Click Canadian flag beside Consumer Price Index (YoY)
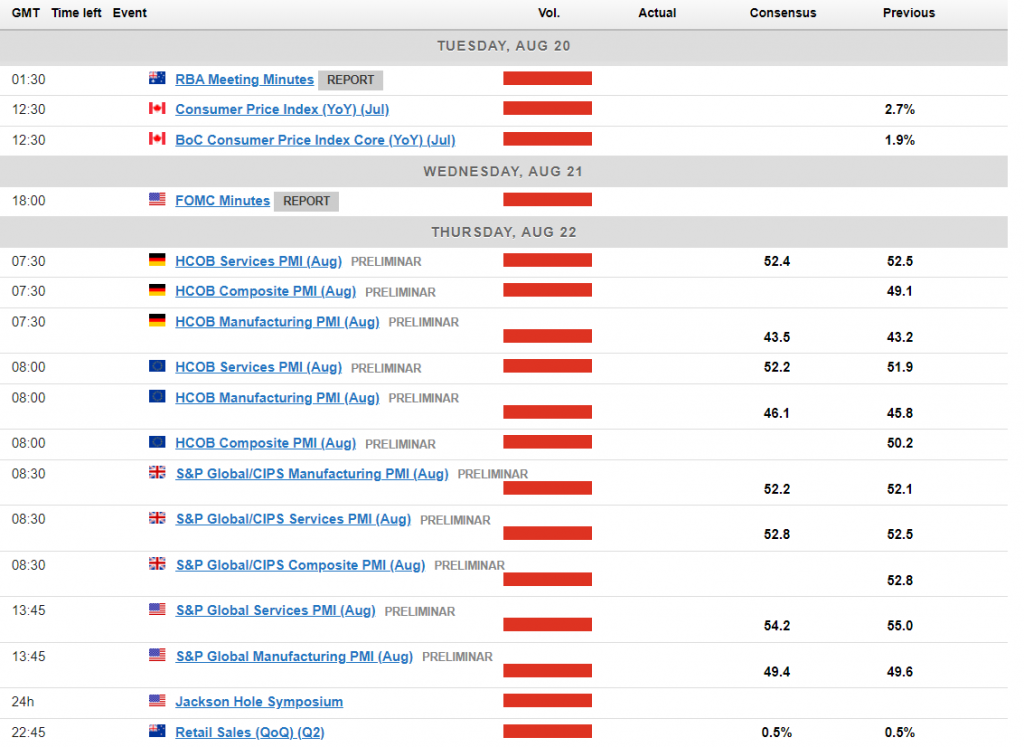The height and width of the screenshot is (747, 1024). pyautogui.click(x=157, y=108)
